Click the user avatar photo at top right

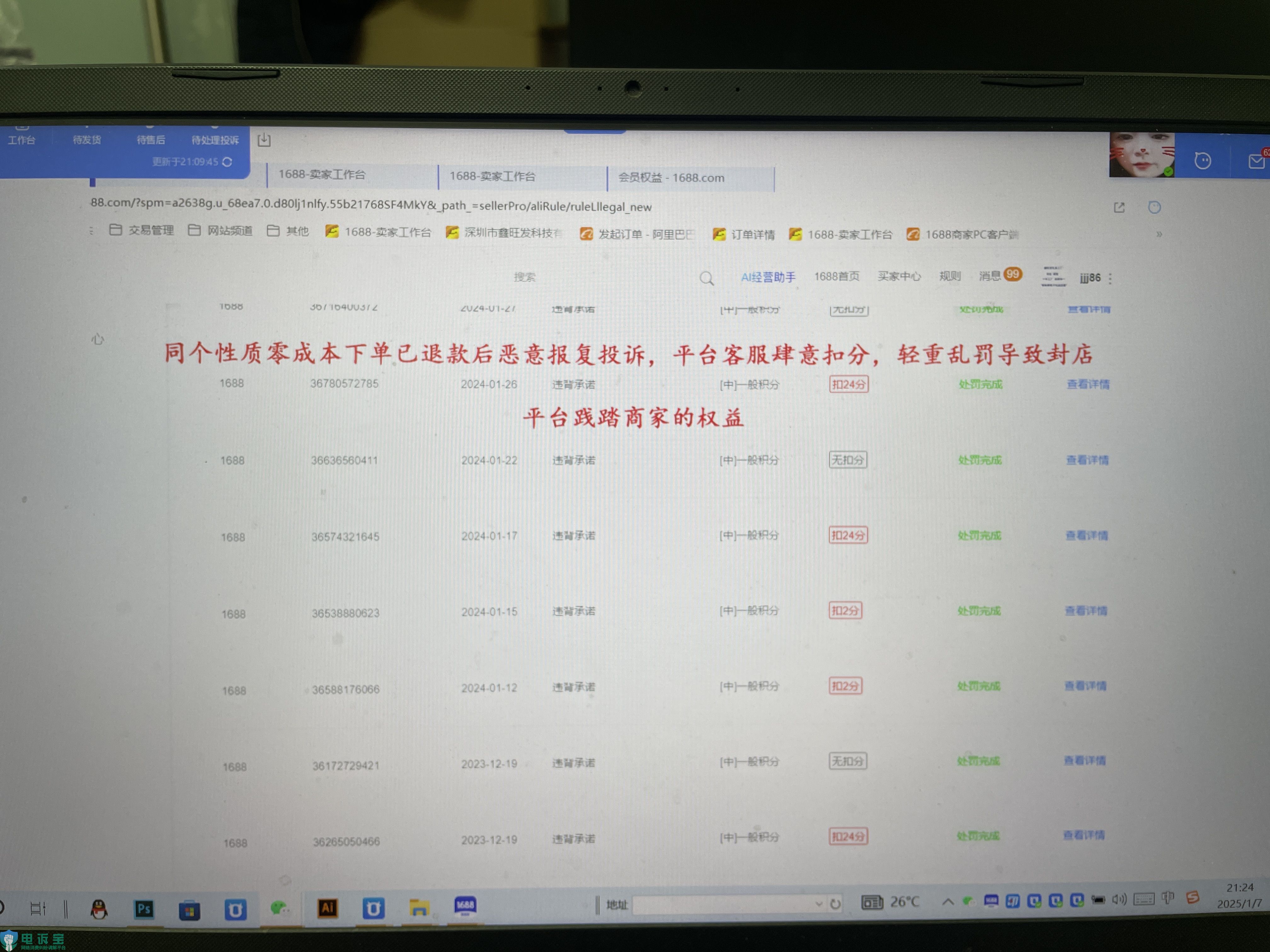tap(1141, 154)
